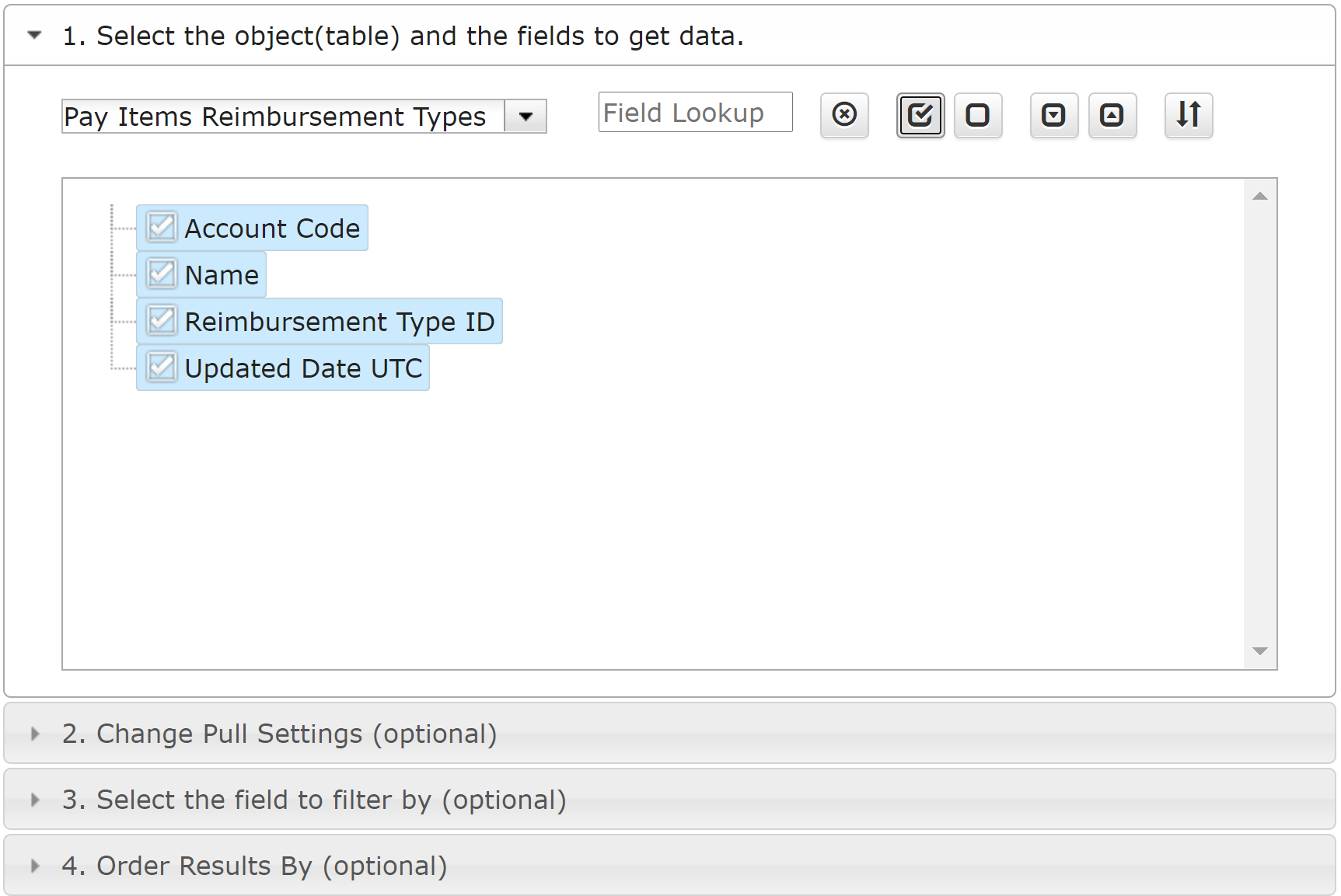Clear the field lookup with the X icon
Viewport: 1341px width, 896px height.
(844, 115)
